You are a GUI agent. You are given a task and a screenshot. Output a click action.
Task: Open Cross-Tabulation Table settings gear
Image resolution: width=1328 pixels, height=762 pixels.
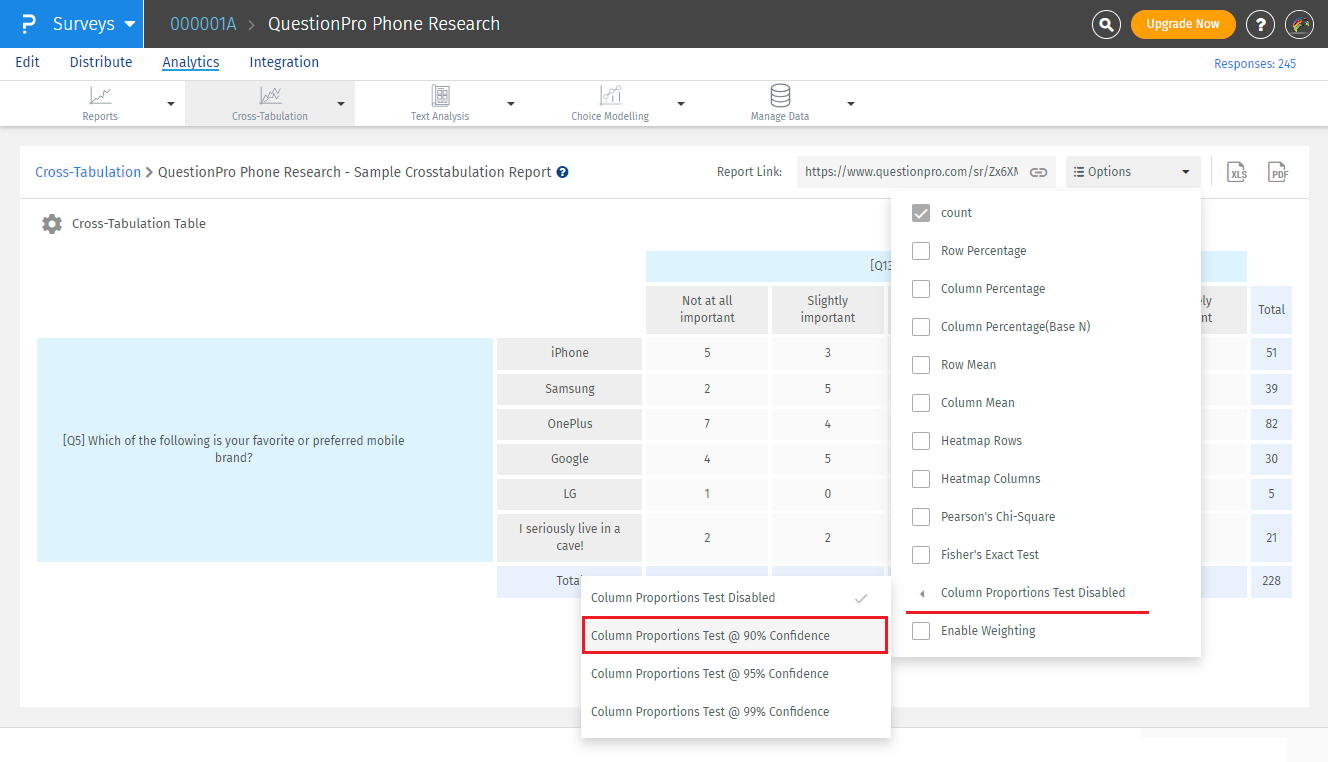pyautogui.click(x=52, y=224)
